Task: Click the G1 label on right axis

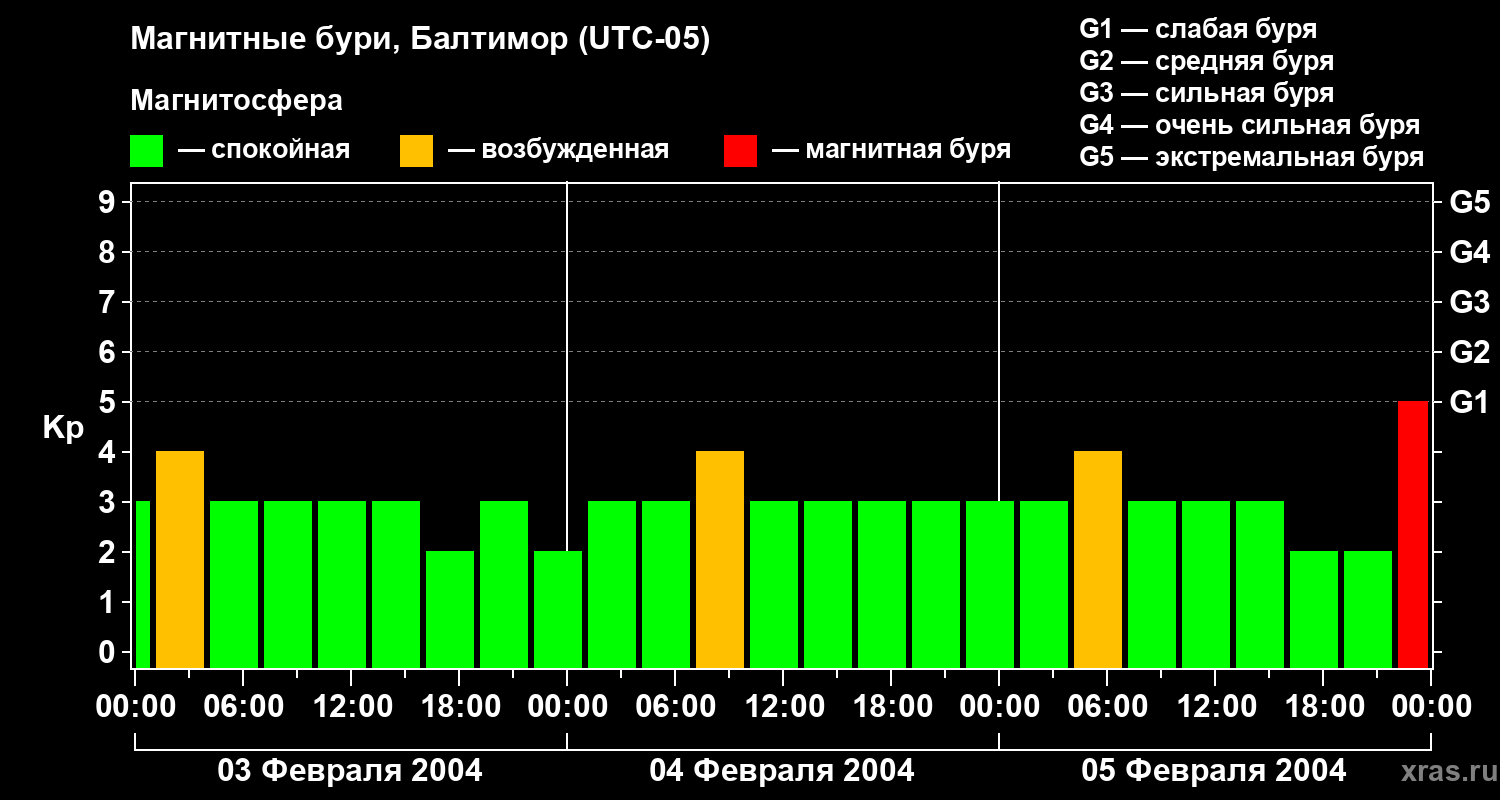Action: 1469,403
